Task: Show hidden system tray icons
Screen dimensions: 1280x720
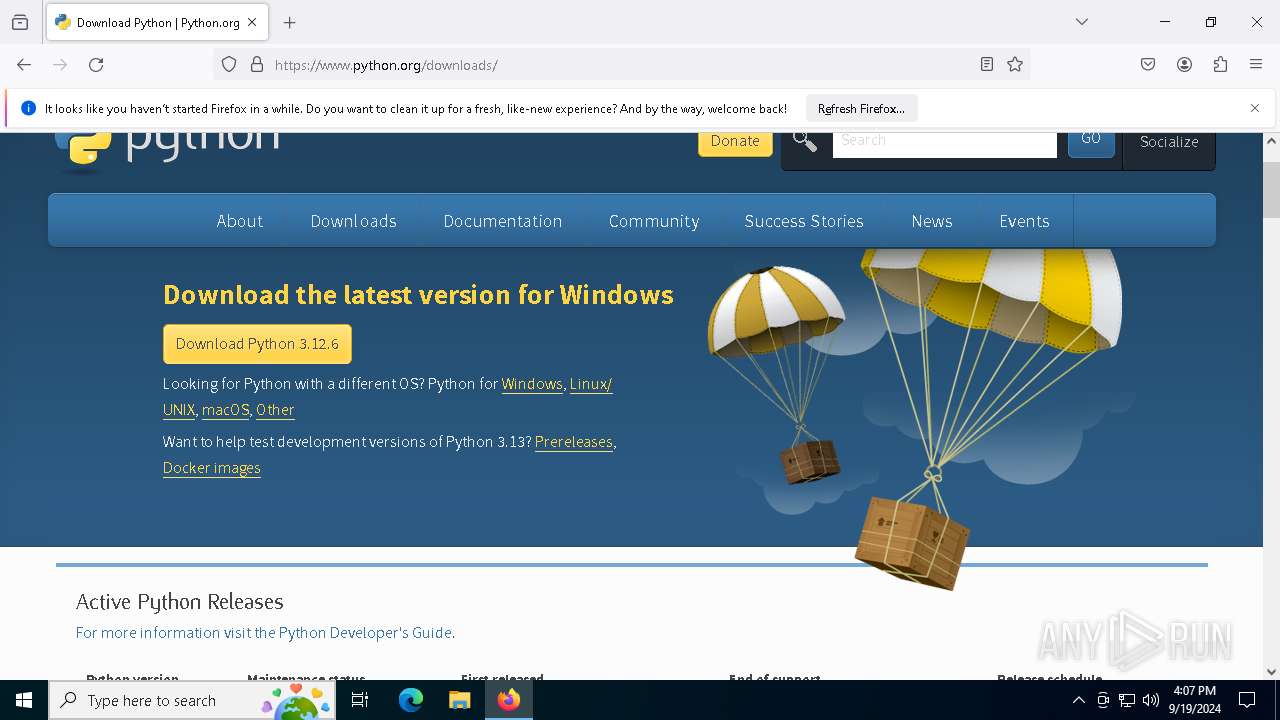Action: pyautogui.click(x=1078, y=701)
